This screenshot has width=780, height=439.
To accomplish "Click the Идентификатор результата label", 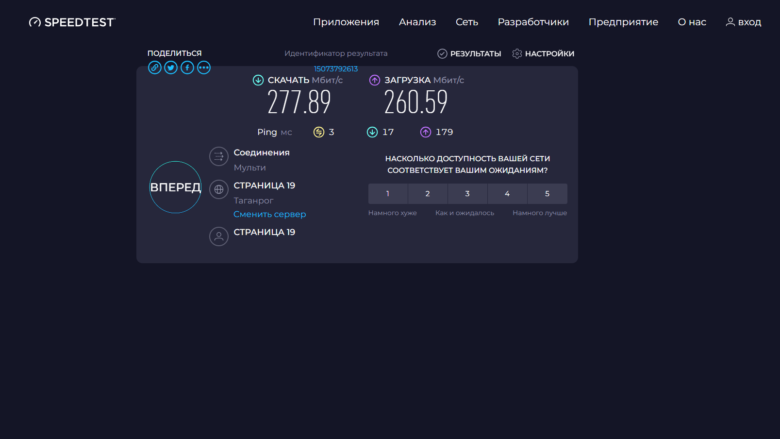I will tap(336, 53).
